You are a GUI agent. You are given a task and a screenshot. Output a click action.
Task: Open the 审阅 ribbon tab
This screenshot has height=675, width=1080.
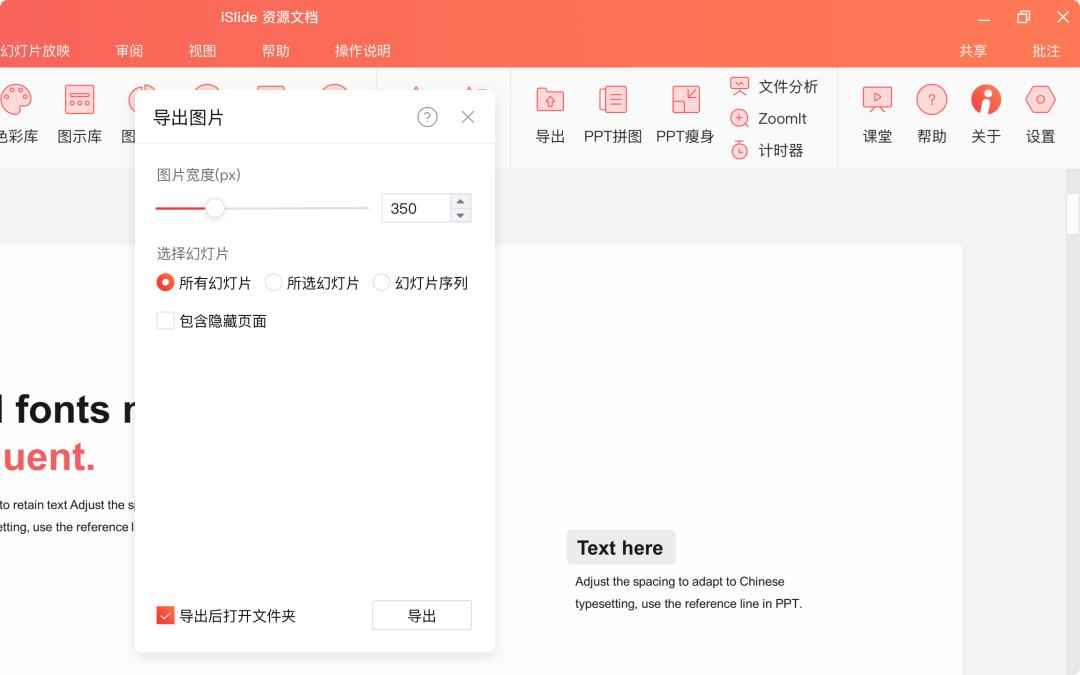click(x=128, y=50)
